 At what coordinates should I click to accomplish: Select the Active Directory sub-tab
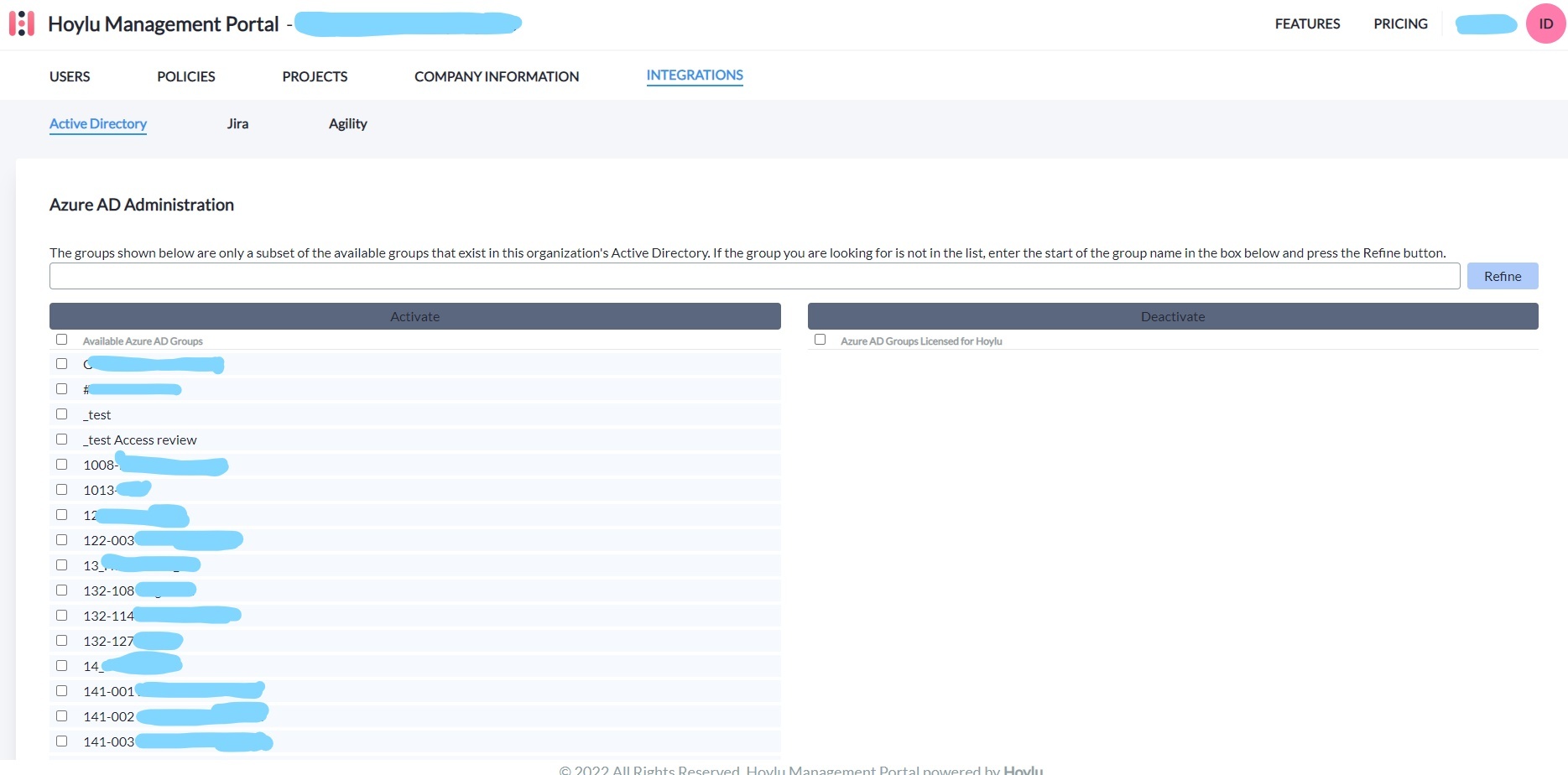tap(98, 124)
